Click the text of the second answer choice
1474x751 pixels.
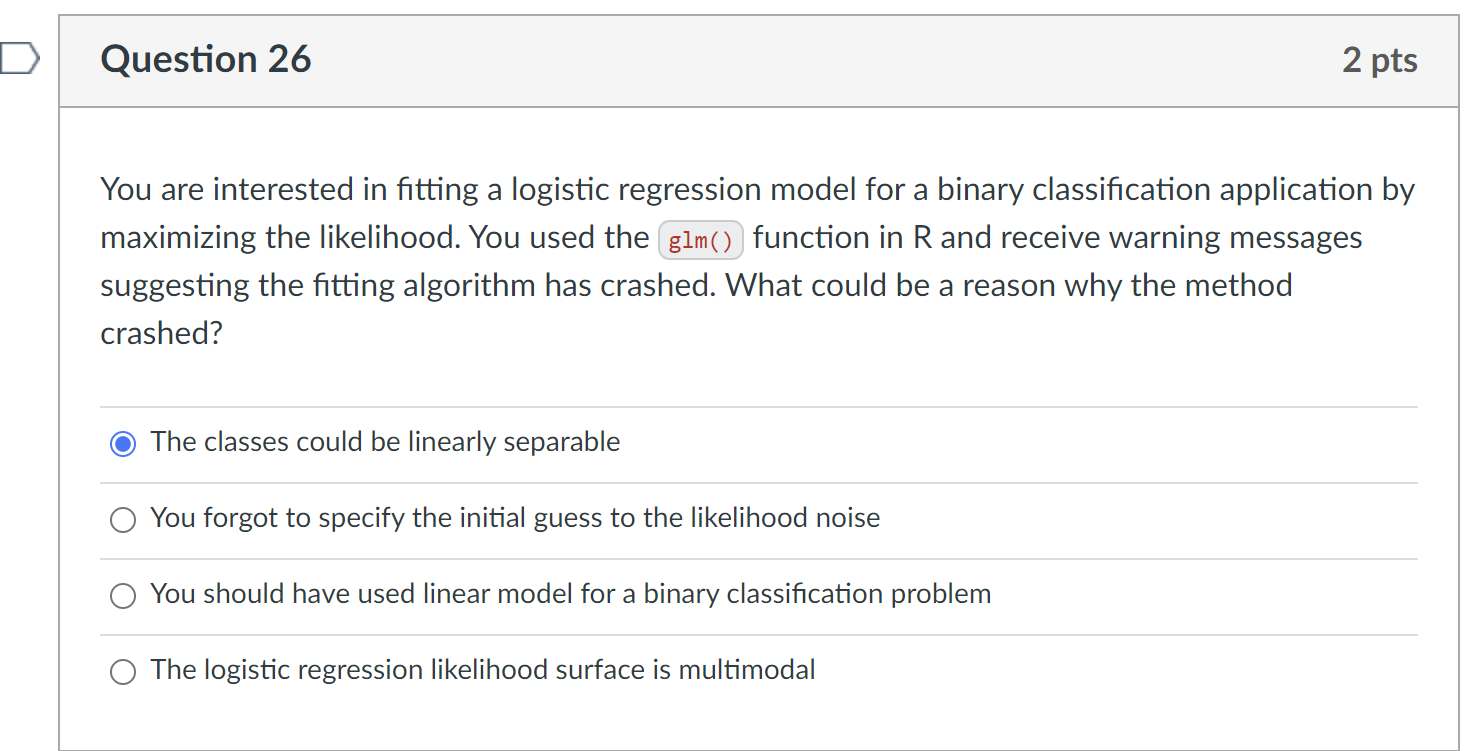[514, 518]
